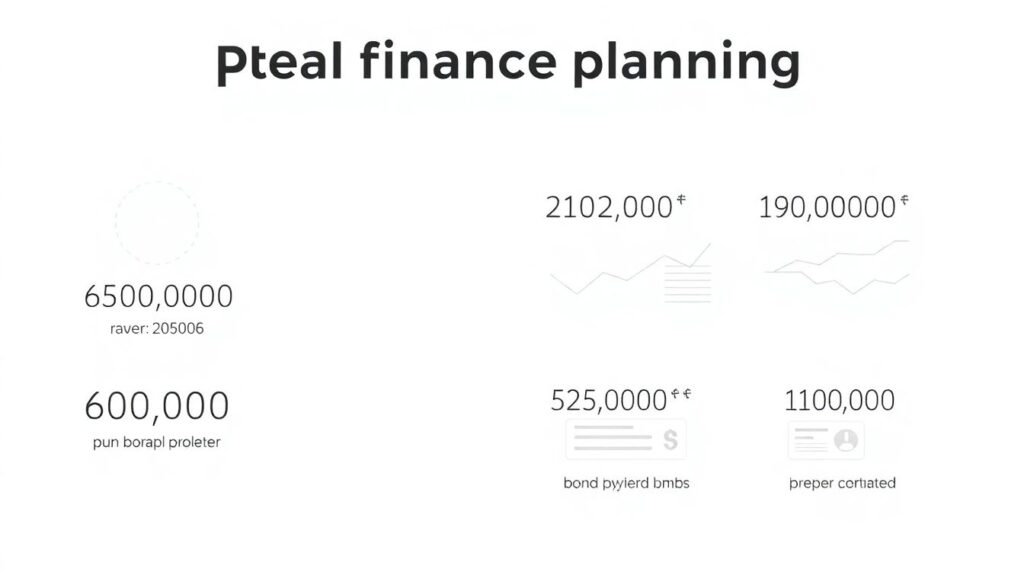Select the 600,000 figure
The width and height of the screenshot is (1024, 585).
pos(157,406)
